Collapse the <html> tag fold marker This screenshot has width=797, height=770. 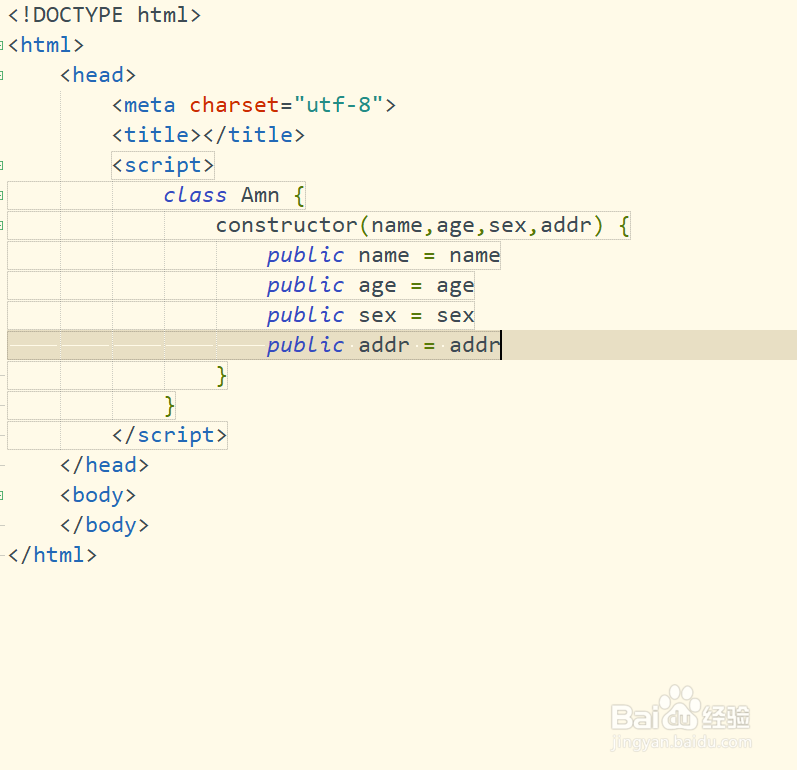(2, 46)
